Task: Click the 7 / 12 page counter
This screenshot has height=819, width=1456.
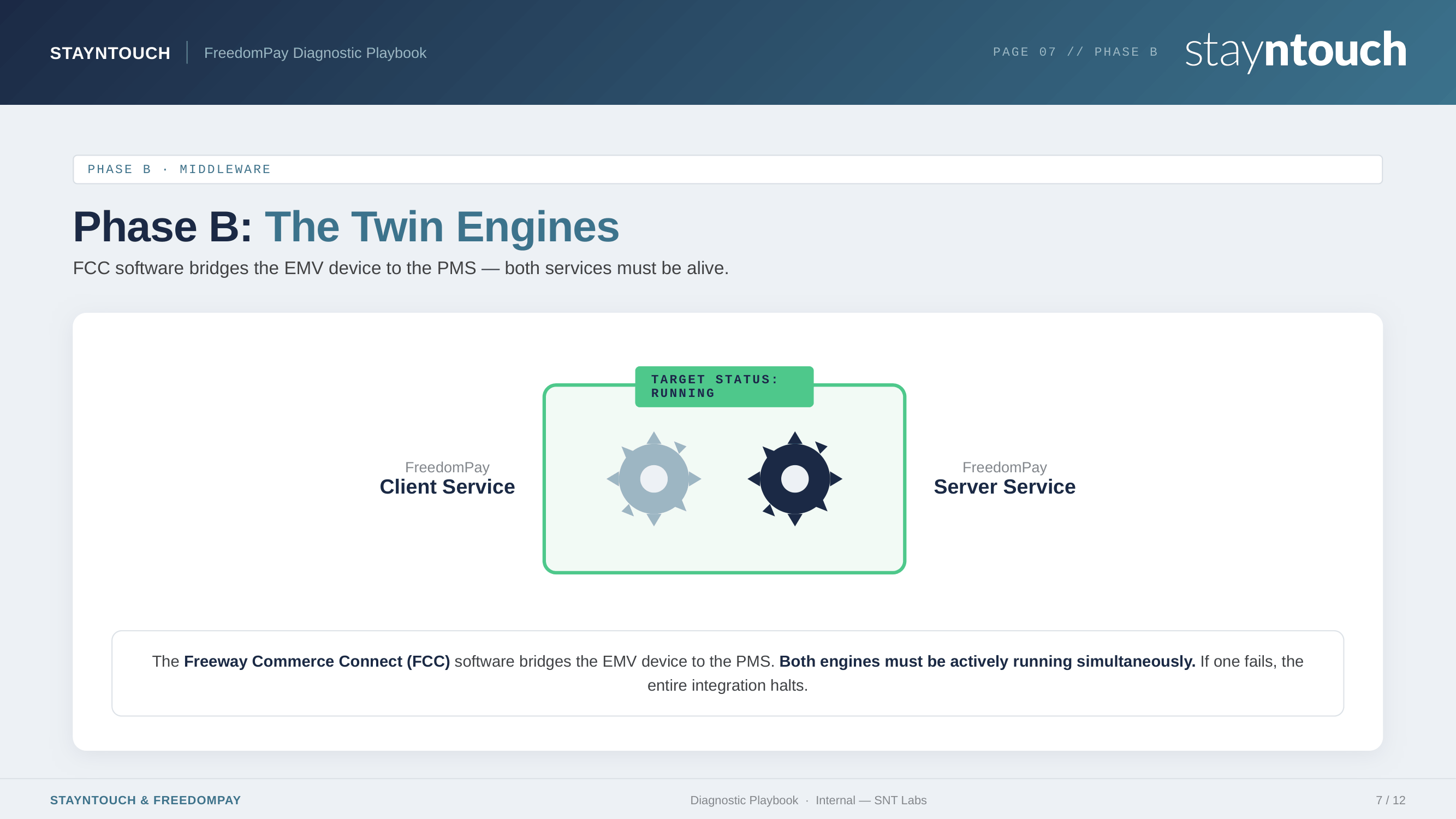Action: 1390,800
